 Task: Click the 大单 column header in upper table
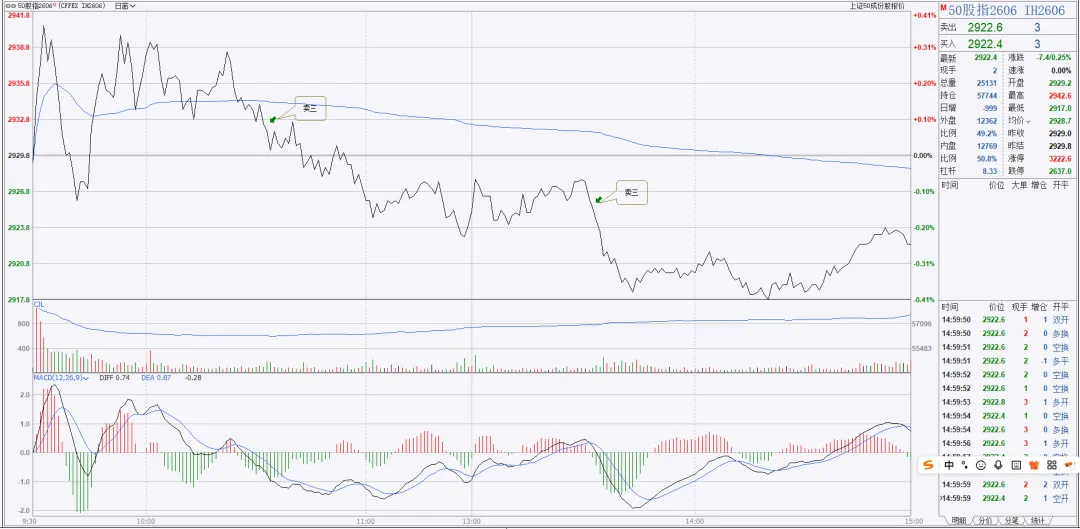pos(1019,185)
